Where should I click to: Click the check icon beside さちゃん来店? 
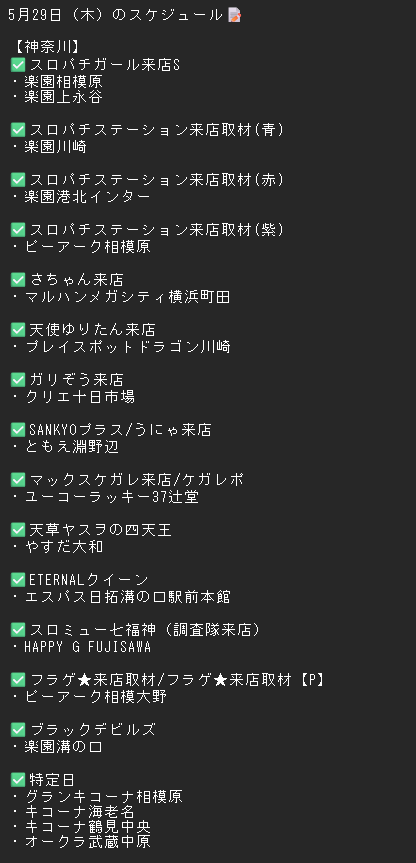18,280
